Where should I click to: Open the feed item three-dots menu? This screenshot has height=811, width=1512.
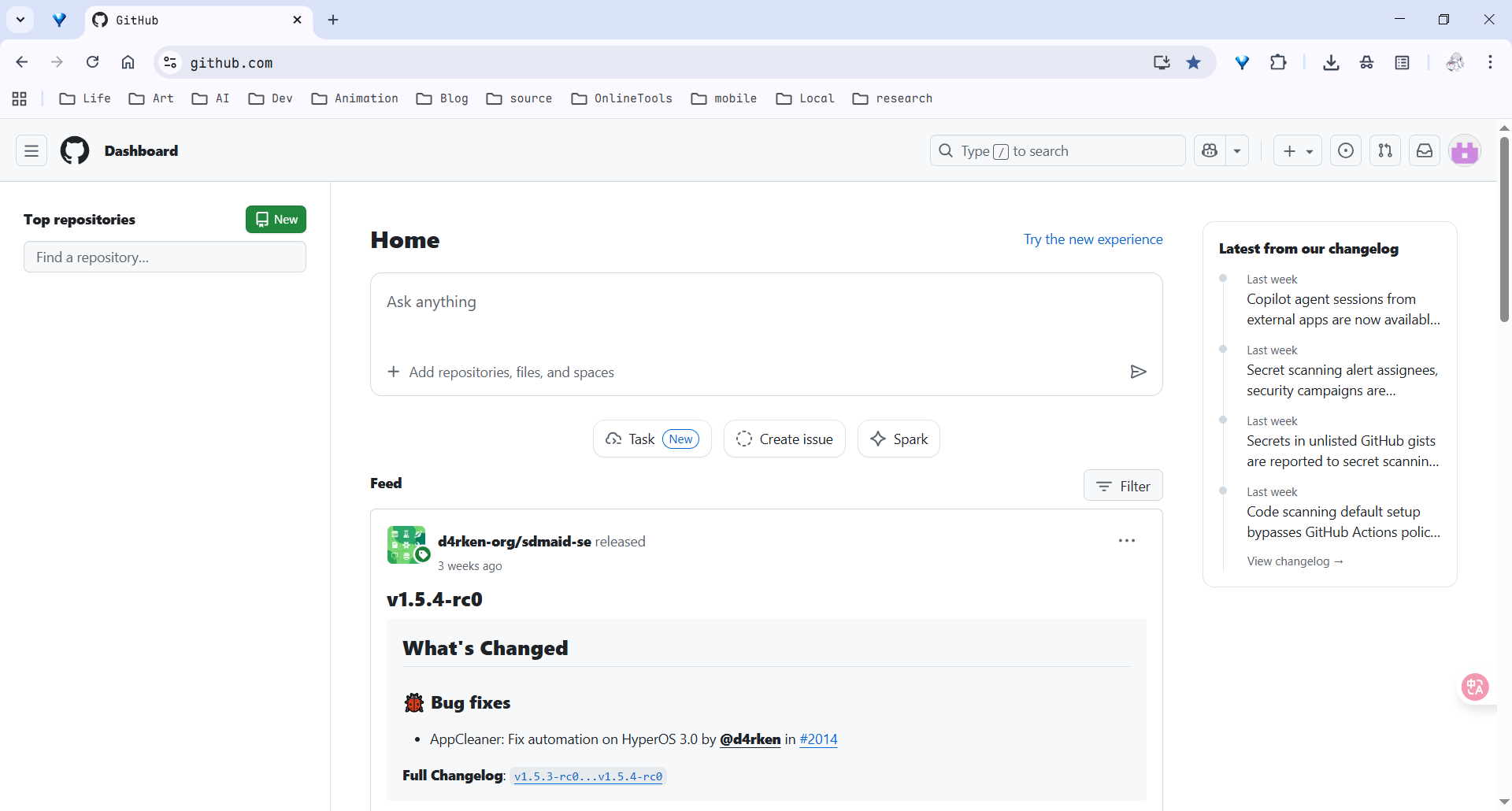(x=1127, y=541)
